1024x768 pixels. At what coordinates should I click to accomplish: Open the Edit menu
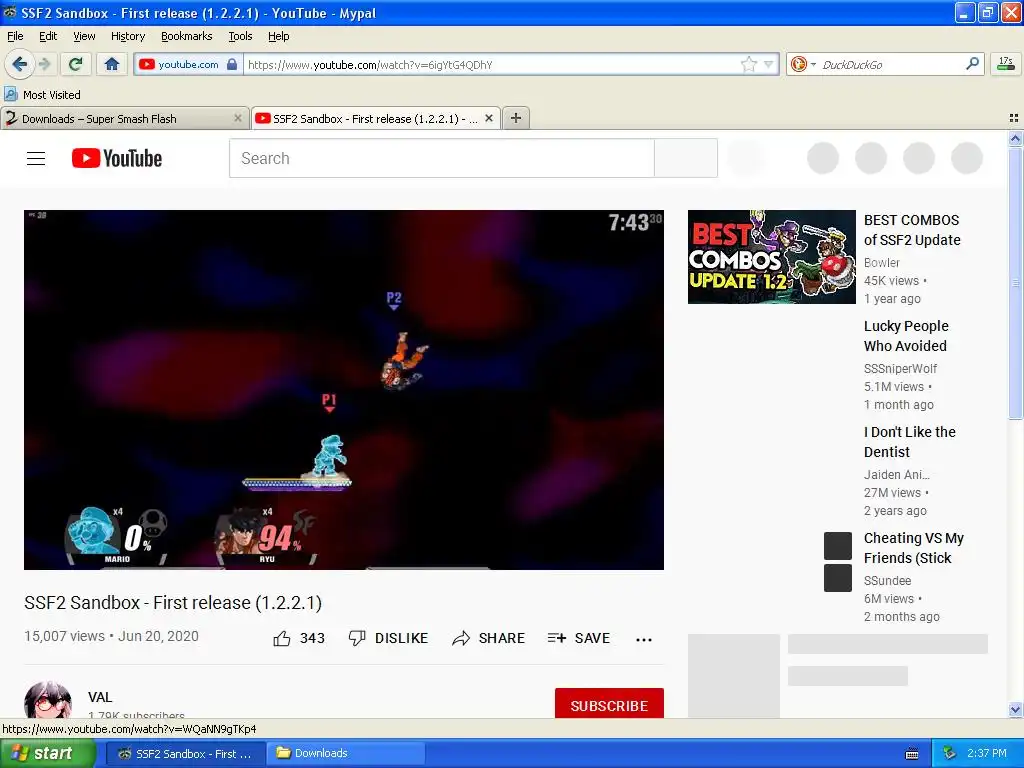pos(48,36)
